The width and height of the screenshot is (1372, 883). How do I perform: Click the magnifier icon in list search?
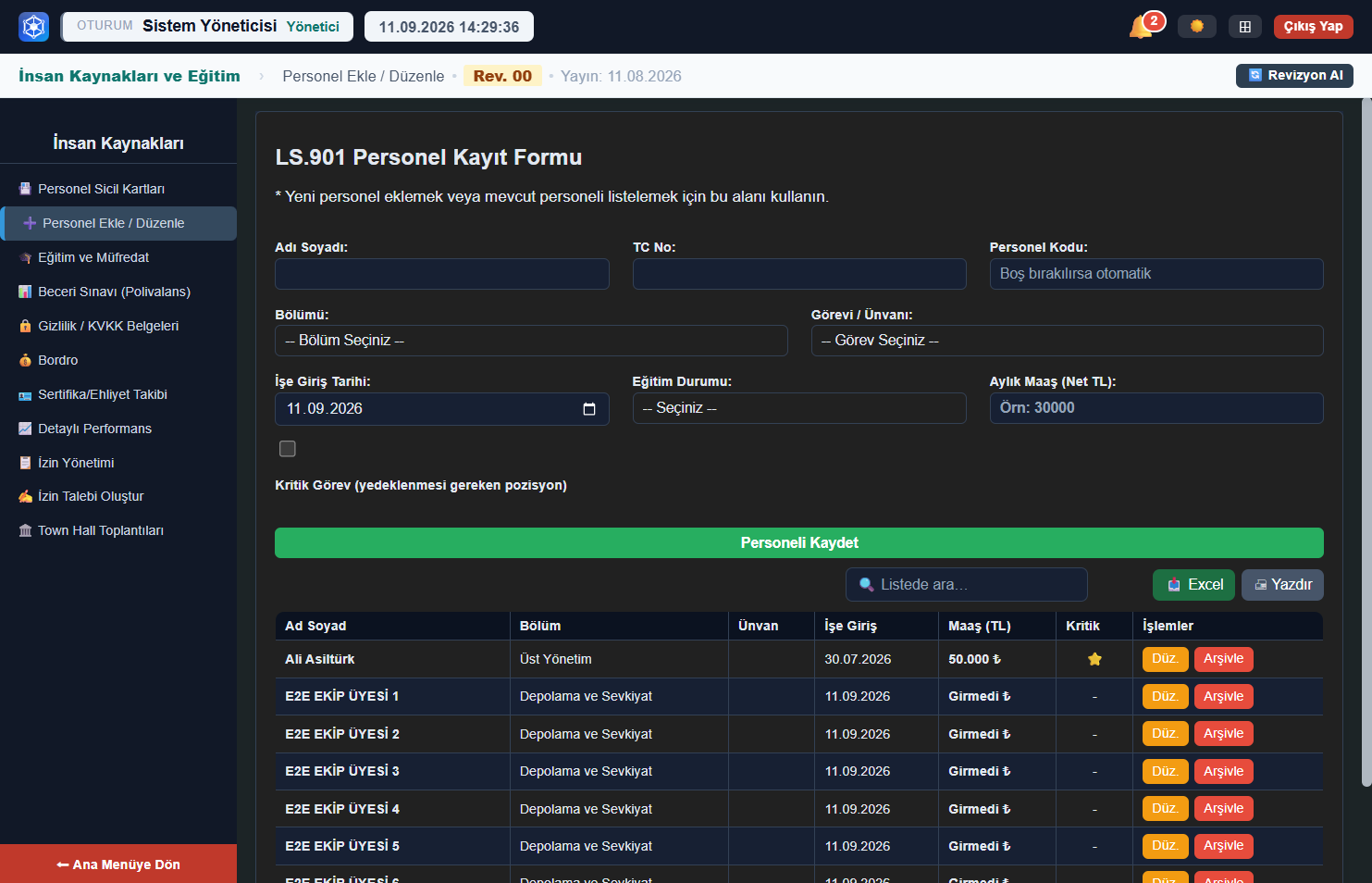867,585
